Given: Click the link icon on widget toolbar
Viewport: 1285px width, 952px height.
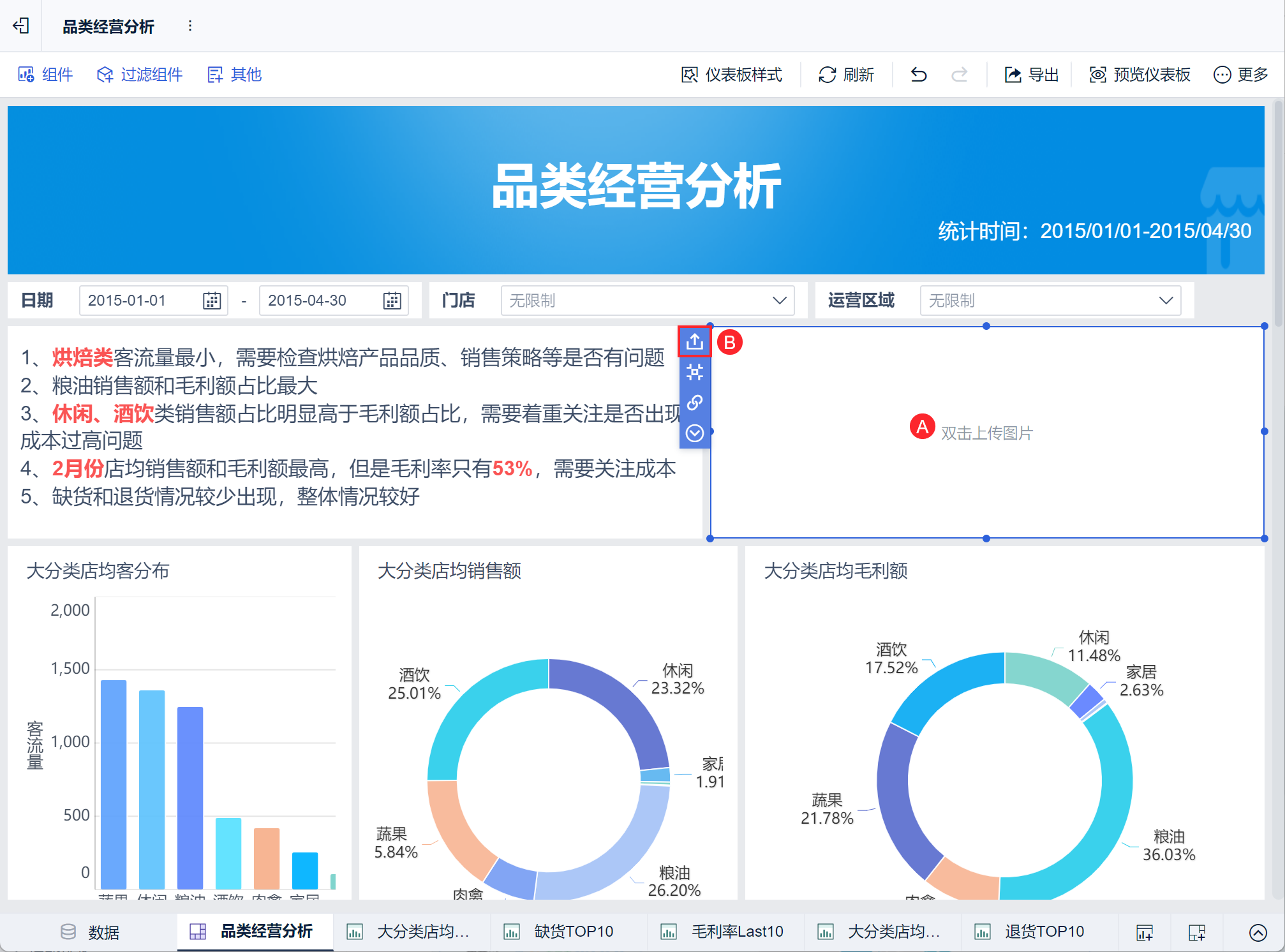Looking at the screenshot, I should [694, 403].
